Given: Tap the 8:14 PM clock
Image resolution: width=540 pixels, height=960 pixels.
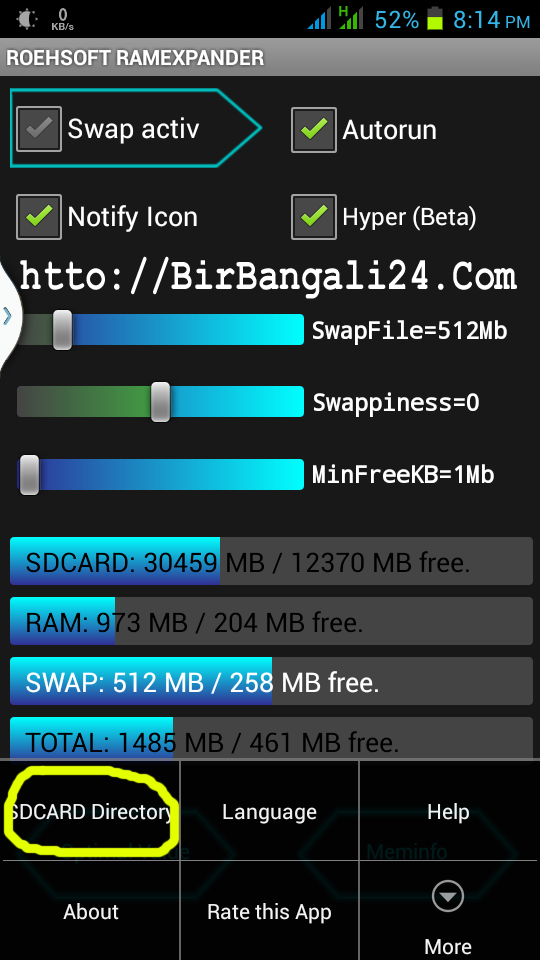Looking at the screenshot, I should click(x=491, y=20).
